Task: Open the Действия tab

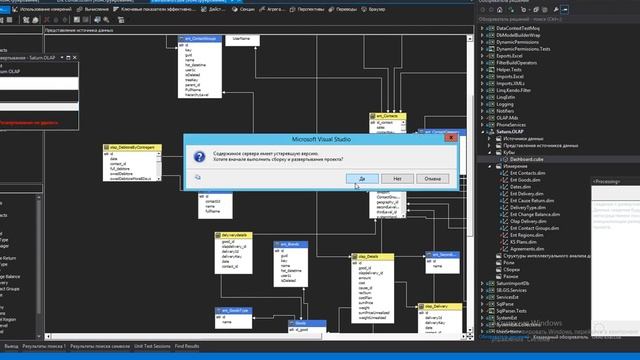Action: (x=213, y=9)
